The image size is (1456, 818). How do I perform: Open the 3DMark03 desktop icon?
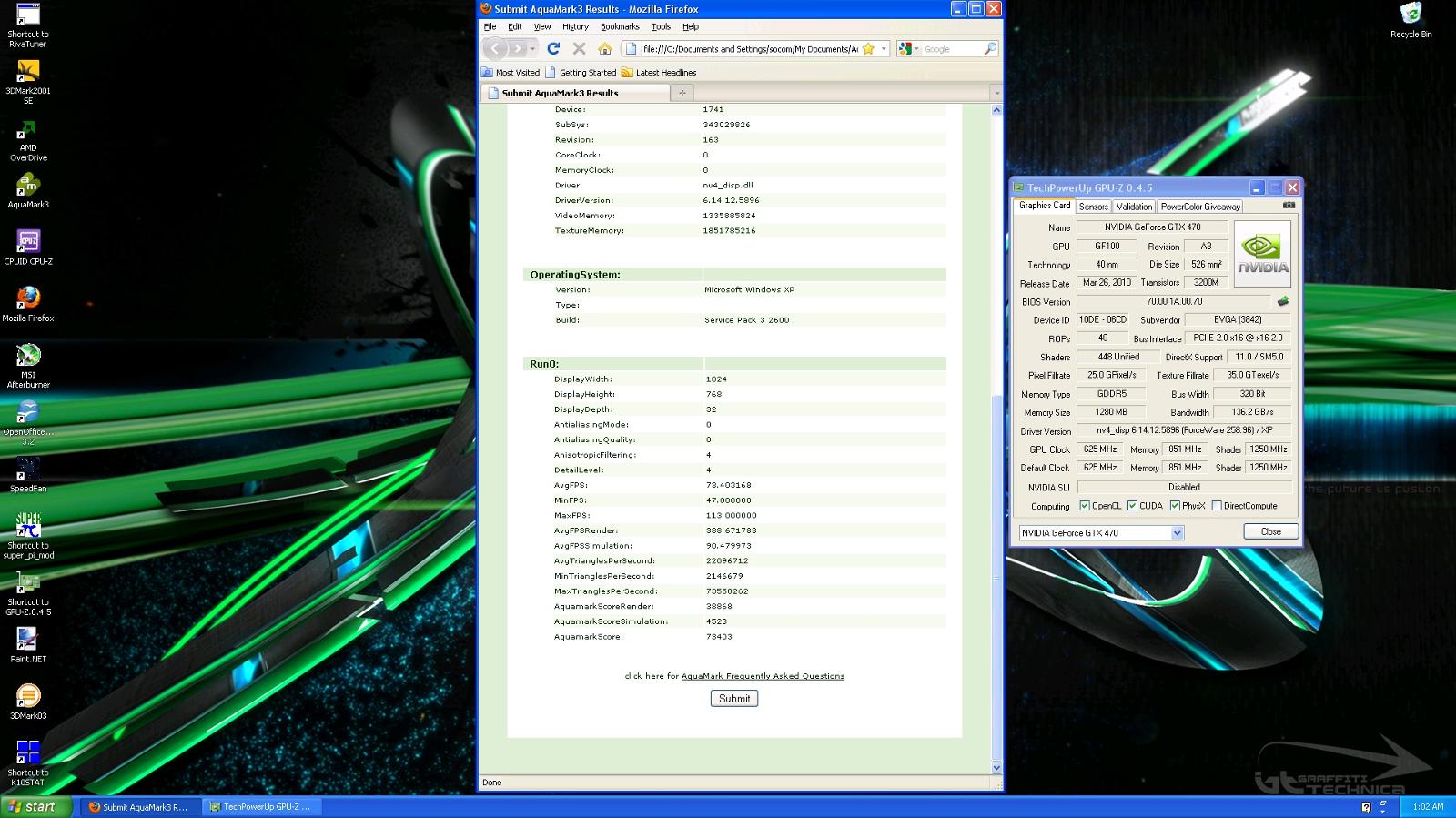(28, 702)
